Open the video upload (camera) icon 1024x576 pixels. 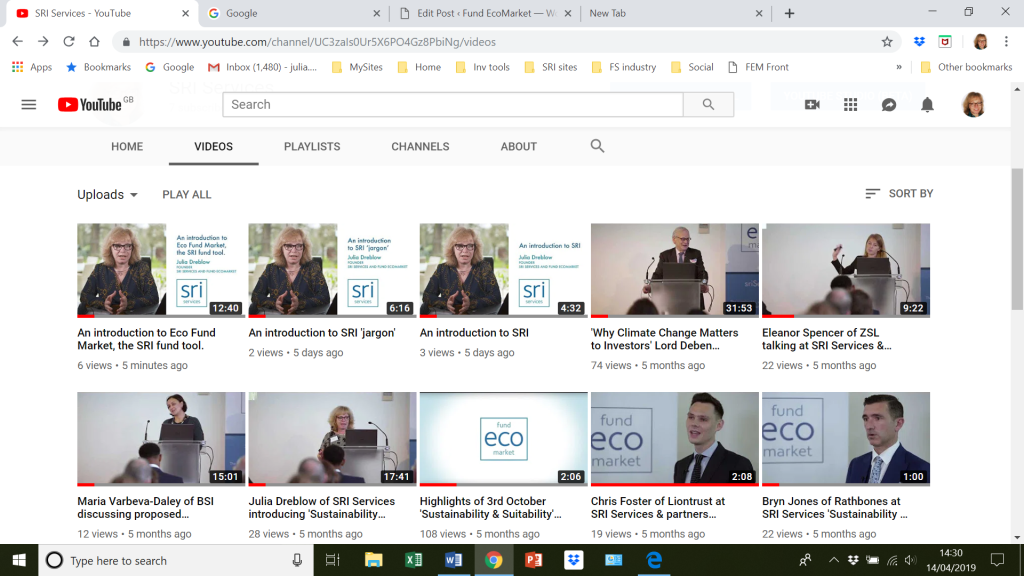pos(813,104)
